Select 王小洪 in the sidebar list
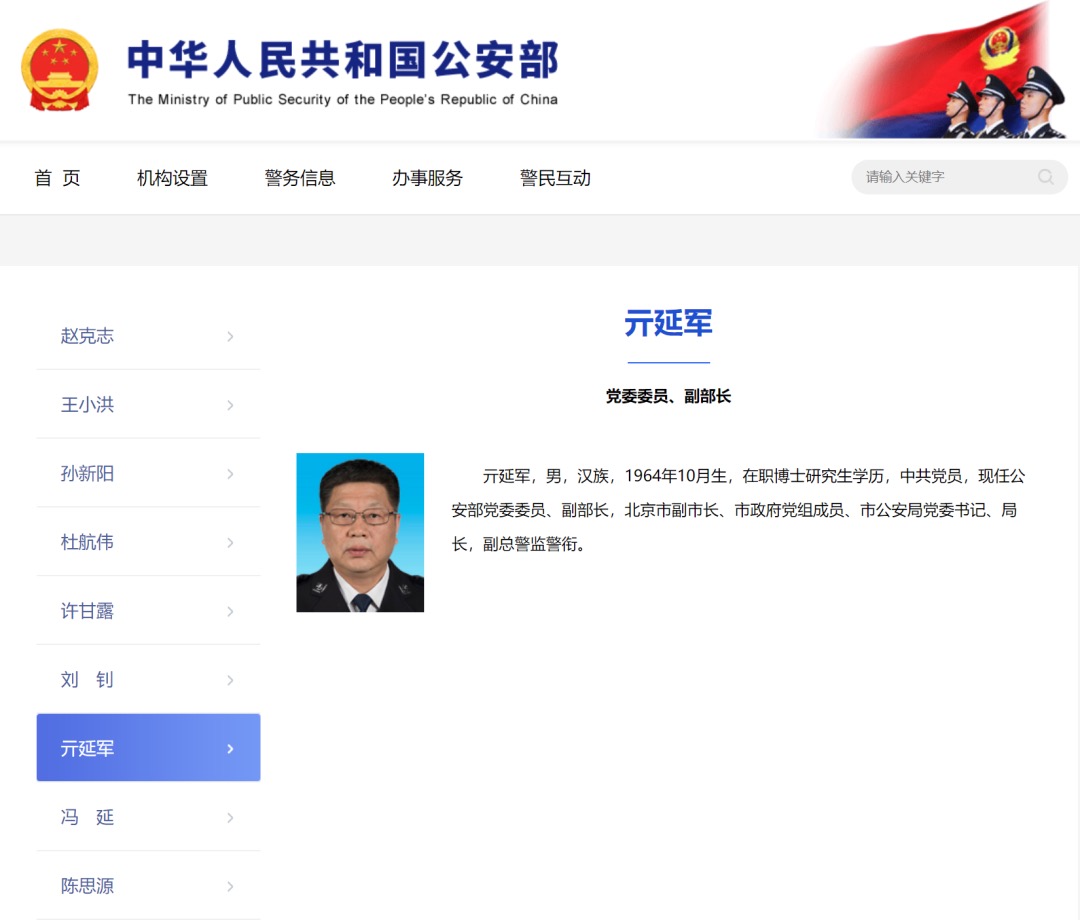Viewport: 1080px width, 920px height. tap(148, 404)
